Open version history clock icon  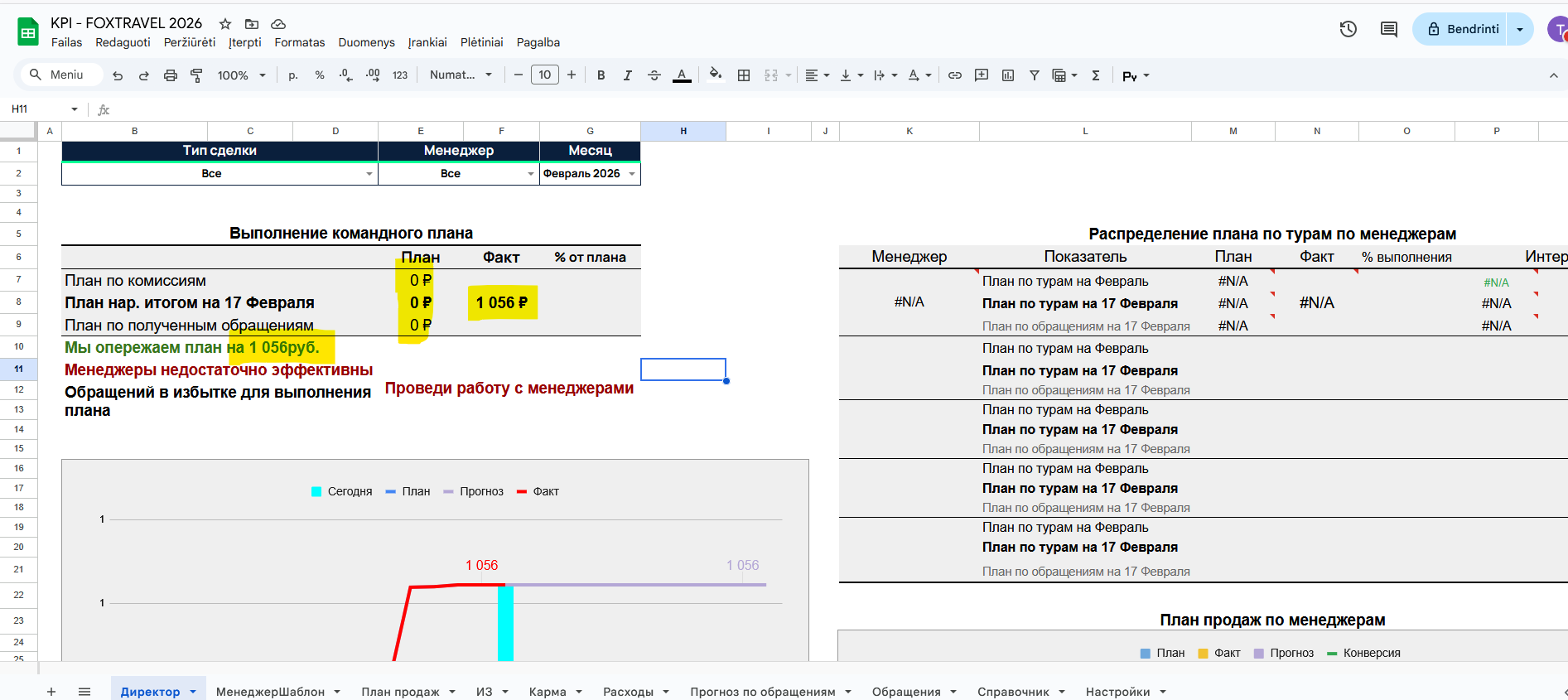(1348, 29)
